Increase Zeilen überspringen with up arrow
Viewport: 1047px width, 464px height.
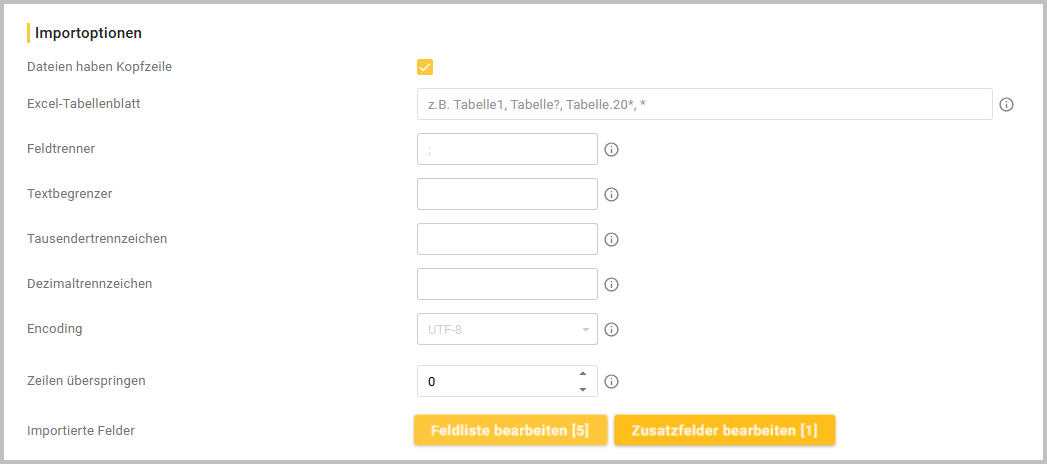pyautogui.click(x=583, y=374)
